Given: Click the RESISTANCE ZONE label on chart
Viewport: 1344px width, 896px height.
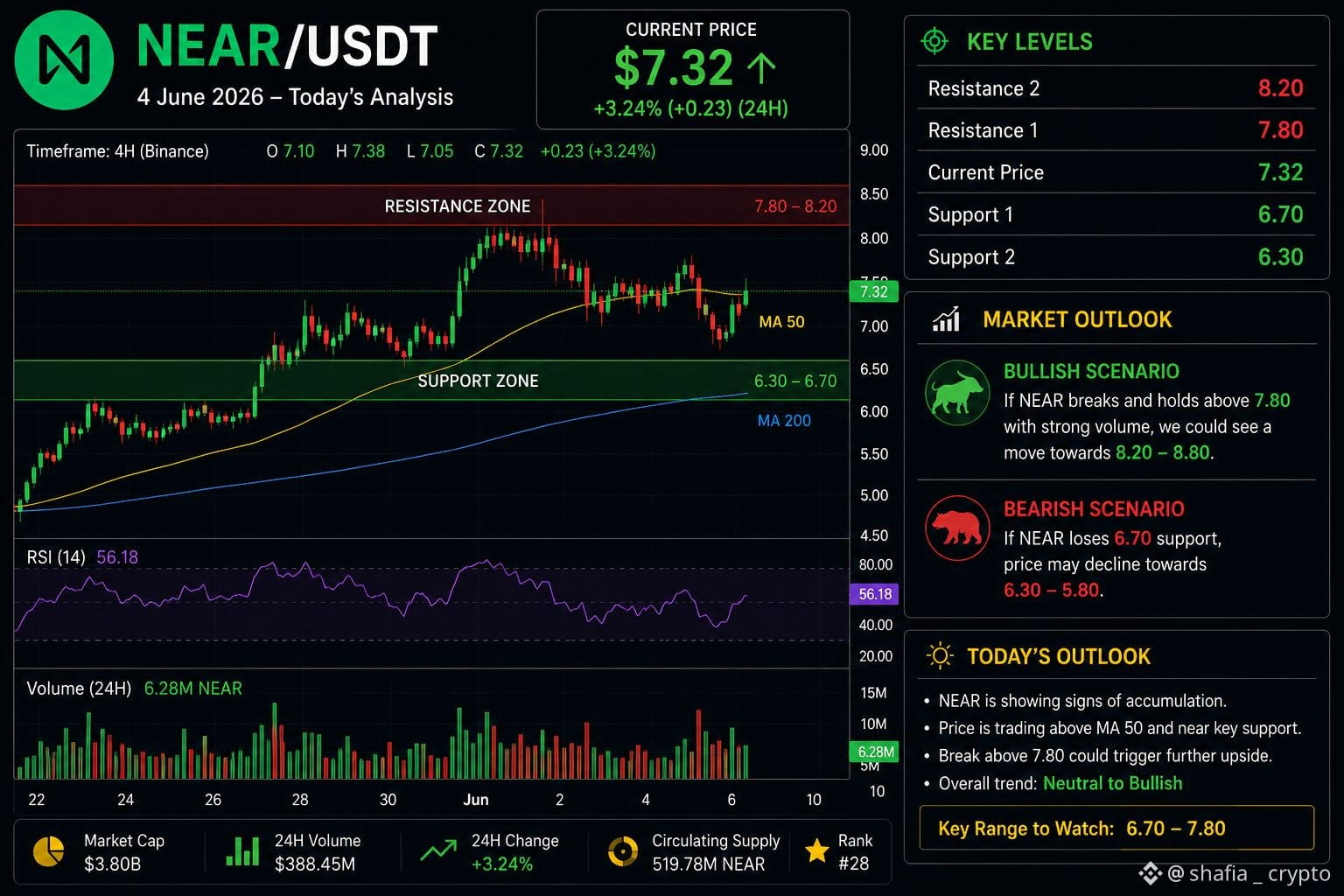Looking at the screenshot, I should click(x=458, y=206).
